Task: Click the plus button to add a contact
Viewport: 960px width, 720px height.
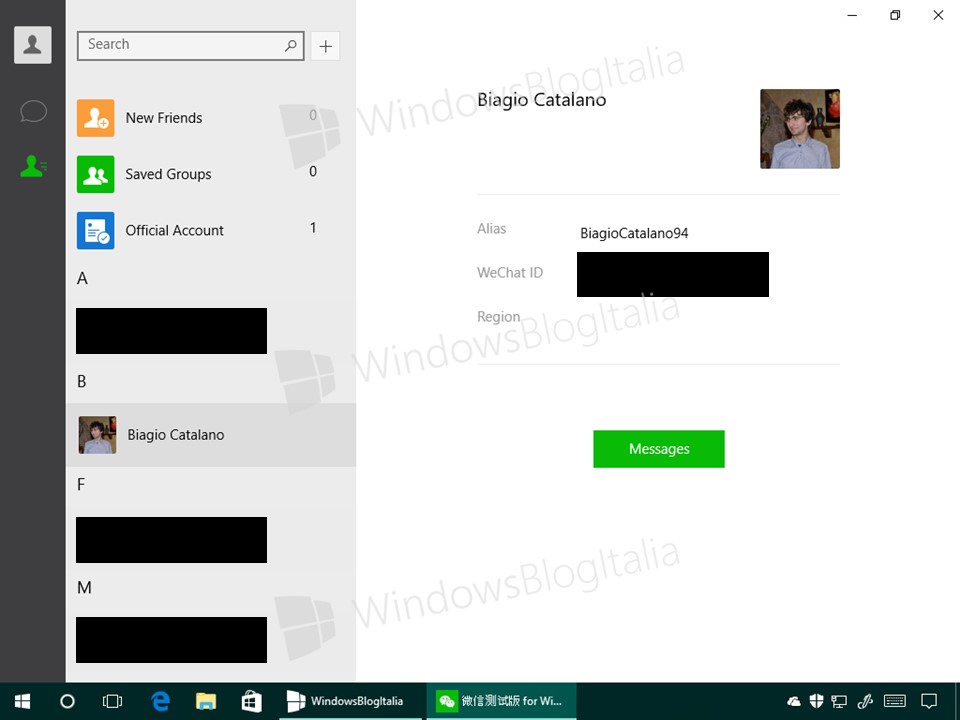Action: click(325, 46)
